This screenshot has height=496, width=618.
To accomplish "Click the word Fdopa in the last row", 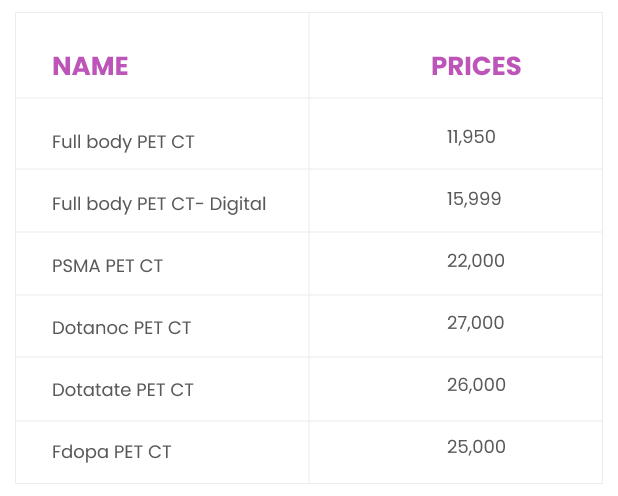I will click(x=80, y=452).
